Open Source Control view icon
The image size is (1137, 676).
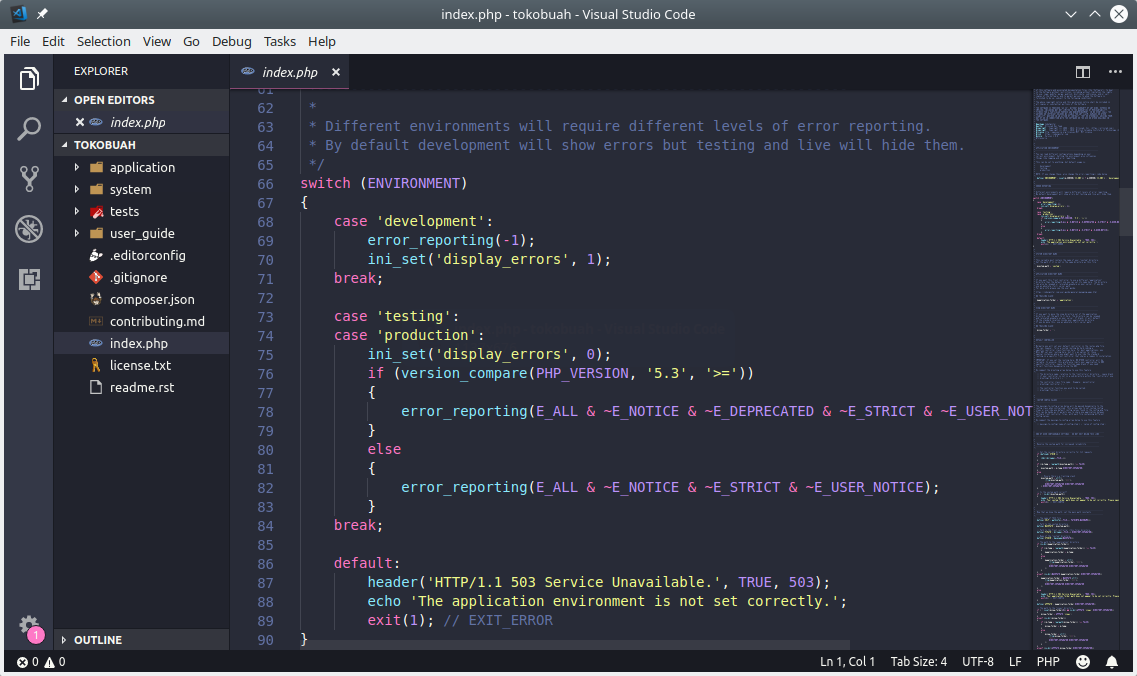coord(29,179)
